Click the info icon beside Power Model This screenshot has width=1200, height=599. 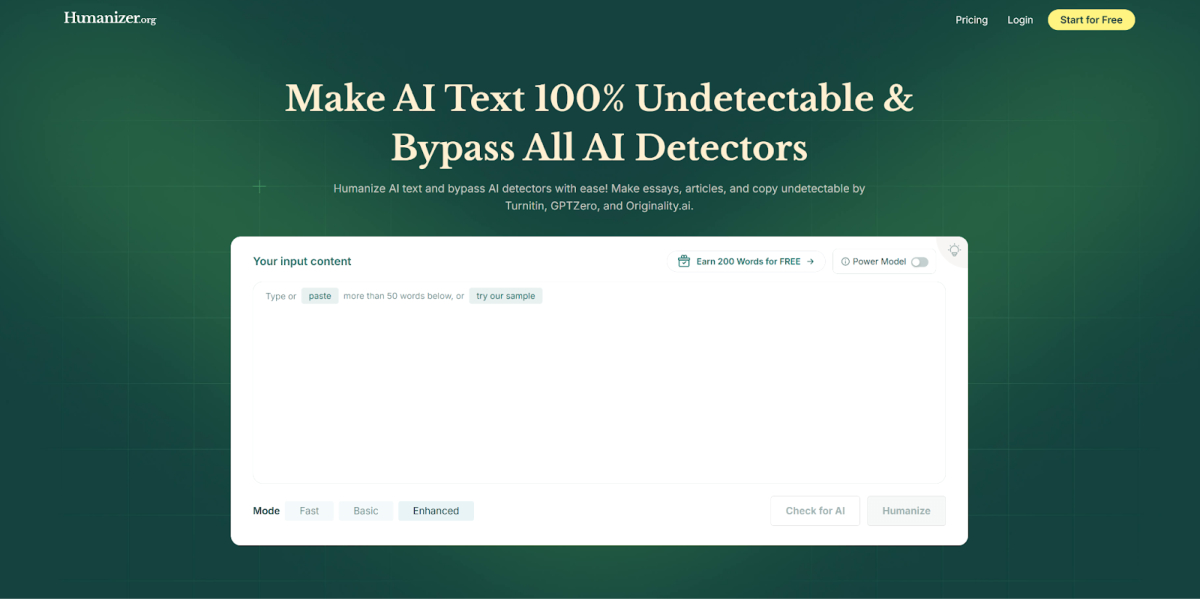coord(845,262)
